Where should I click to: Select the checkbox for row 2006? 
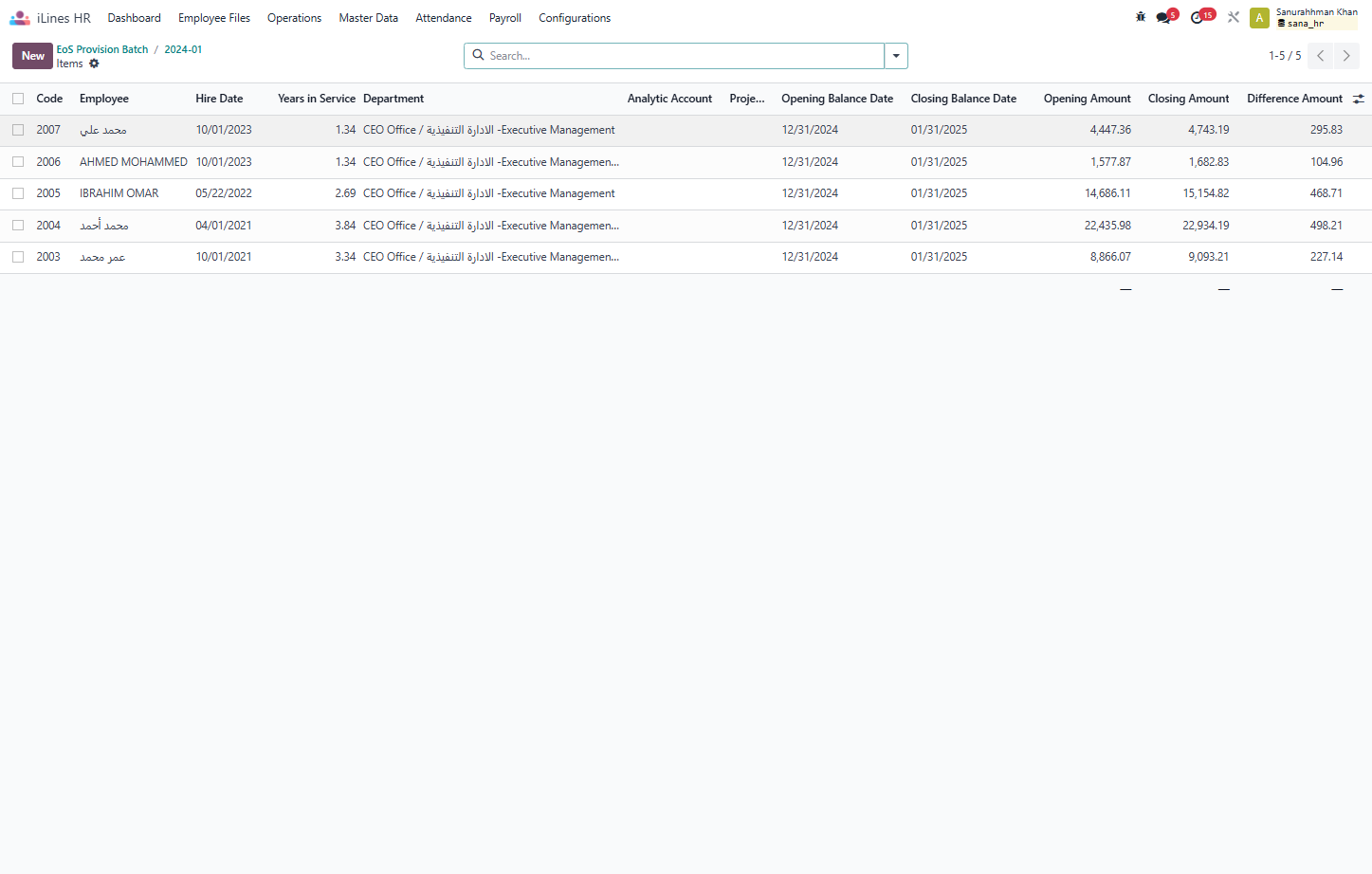pos(18,162)
